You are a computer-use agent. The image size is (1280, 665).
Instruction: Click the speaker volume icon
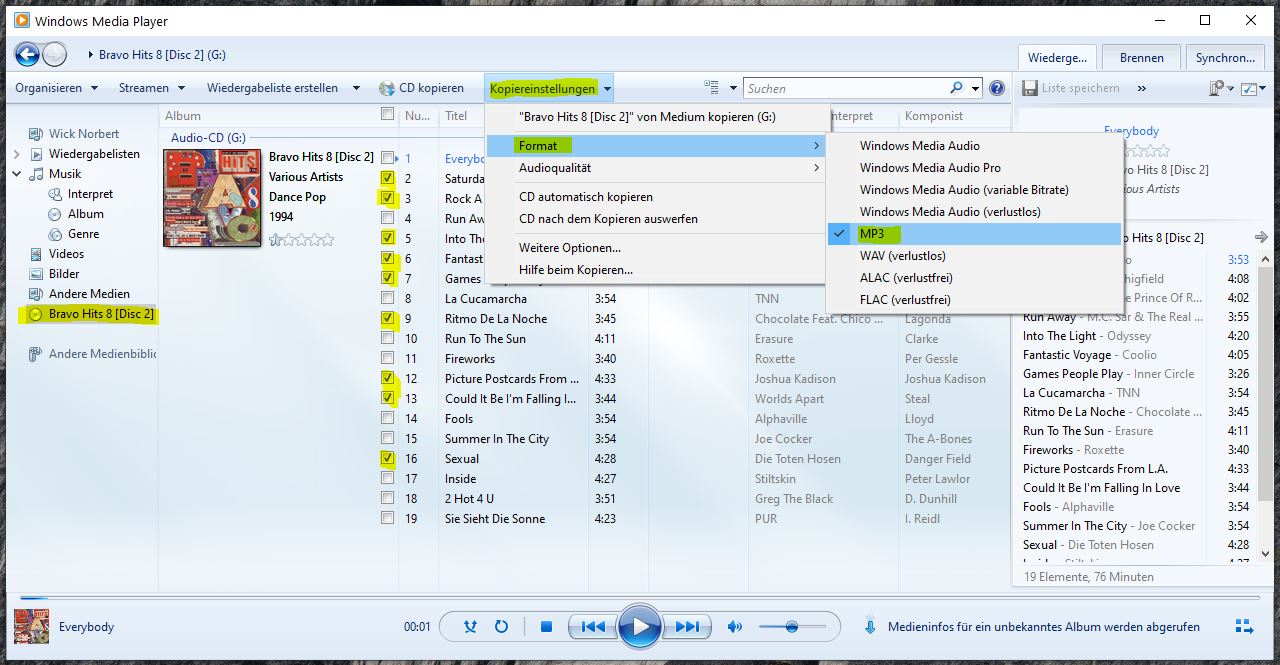[735, 626]
